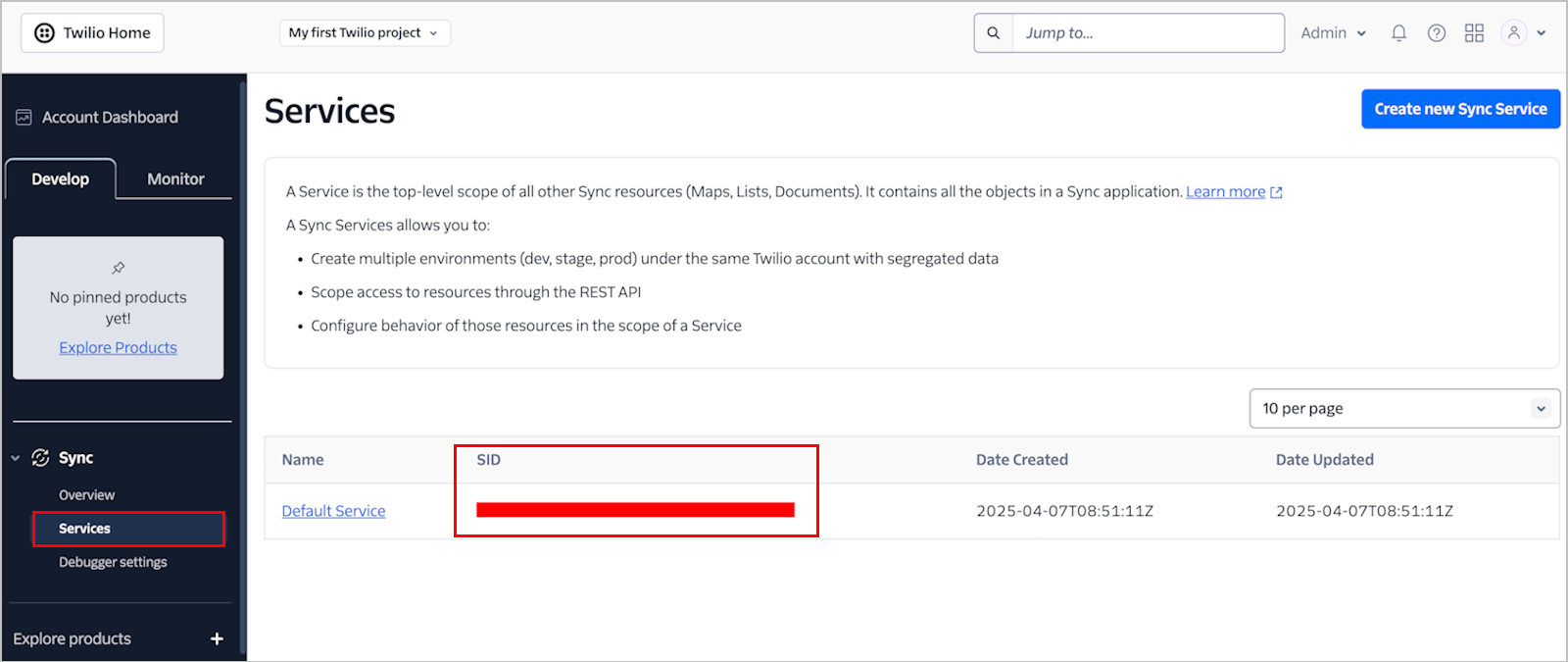Screen dimensions: 1568x662
Task: Switch to the Monitor tab
Action: click(x=175, y=179)
